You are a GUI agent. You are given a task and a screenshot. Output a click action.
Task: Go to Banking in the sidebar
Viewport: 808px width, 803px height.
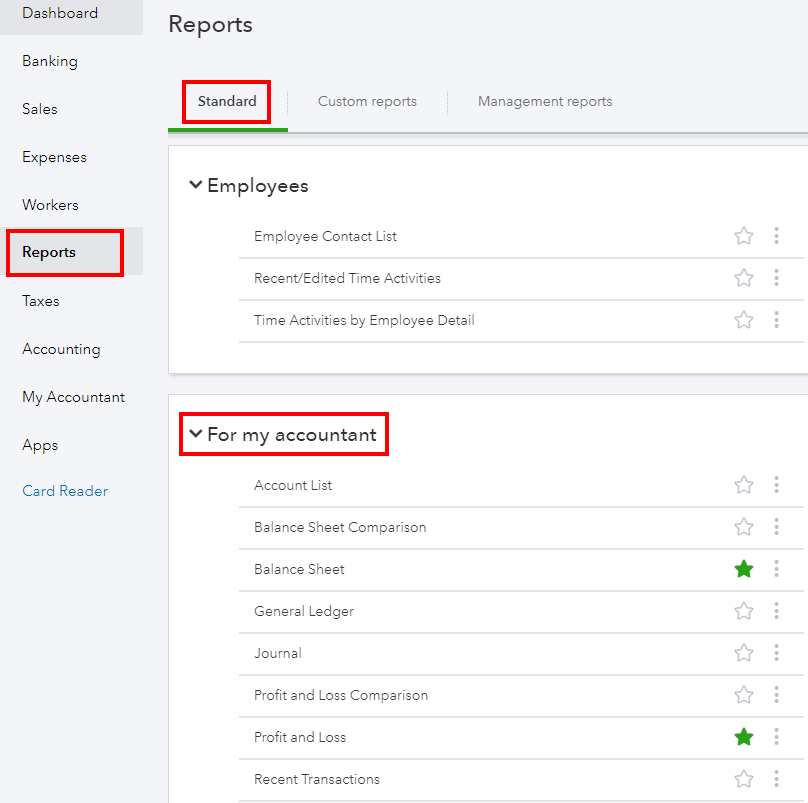[50, 61]
